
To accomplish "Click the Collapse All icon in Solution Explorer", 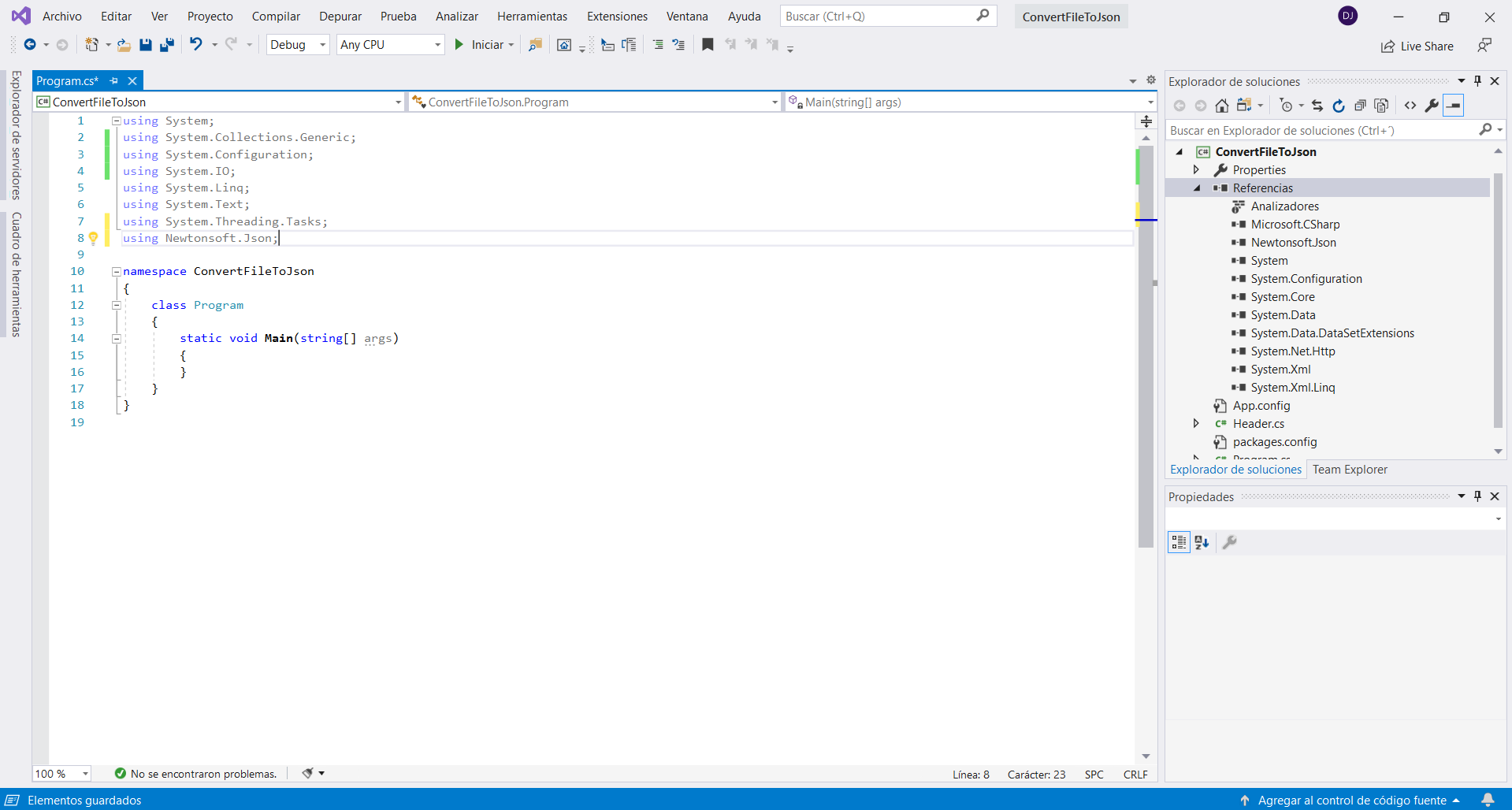I will [1360, 106].
